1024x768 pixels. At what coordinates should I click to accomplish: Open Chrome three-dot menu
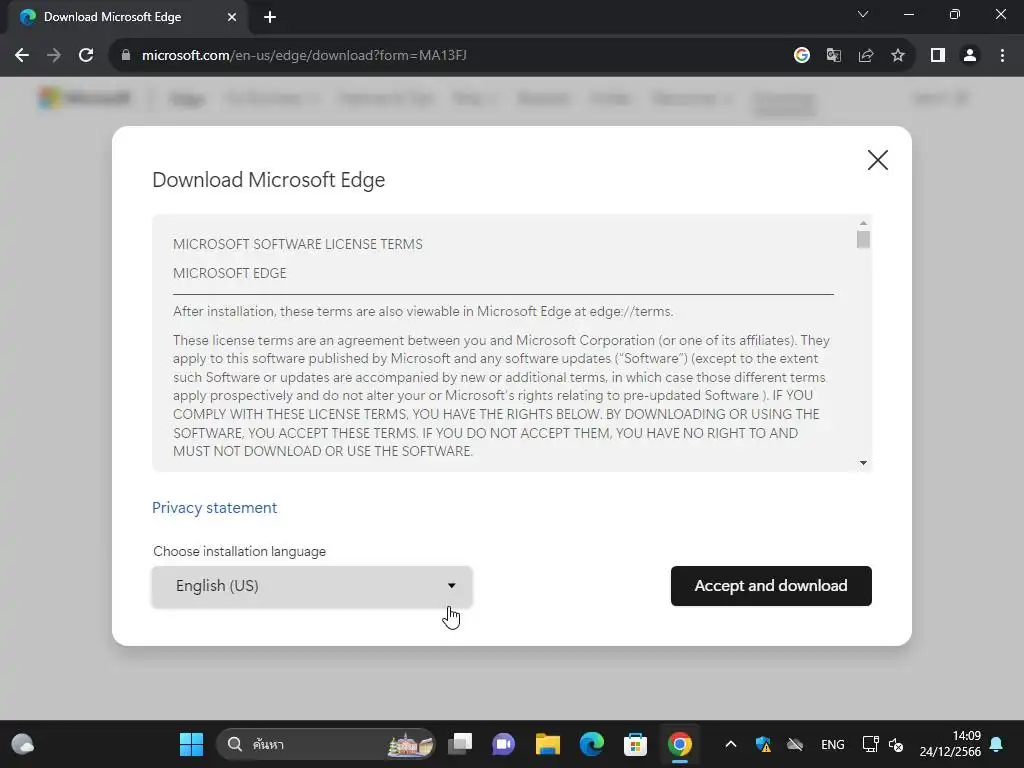1002,56
